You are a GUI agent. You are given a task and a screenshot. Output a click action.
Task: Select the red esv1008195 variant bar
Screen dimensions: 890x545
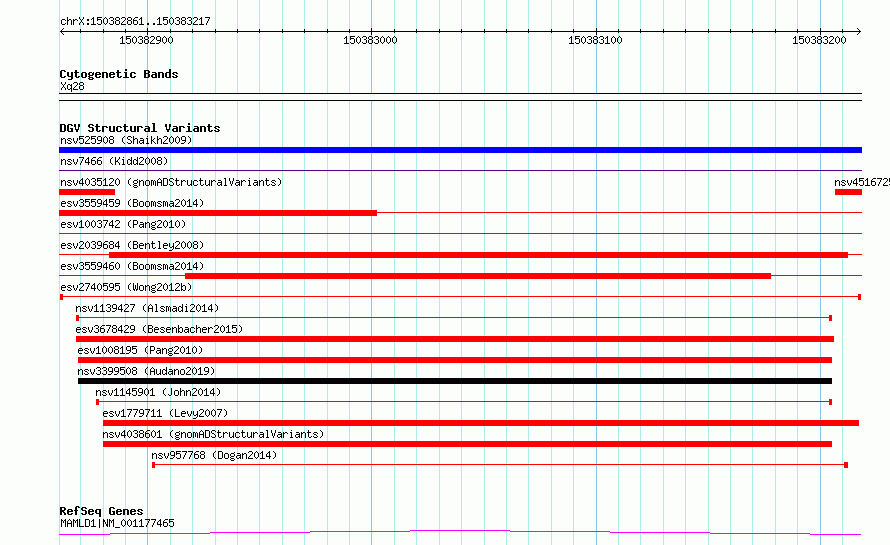click(455, 360)
